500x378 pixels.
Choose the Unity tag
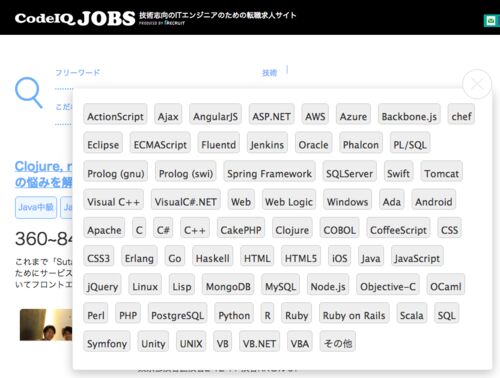153,341
